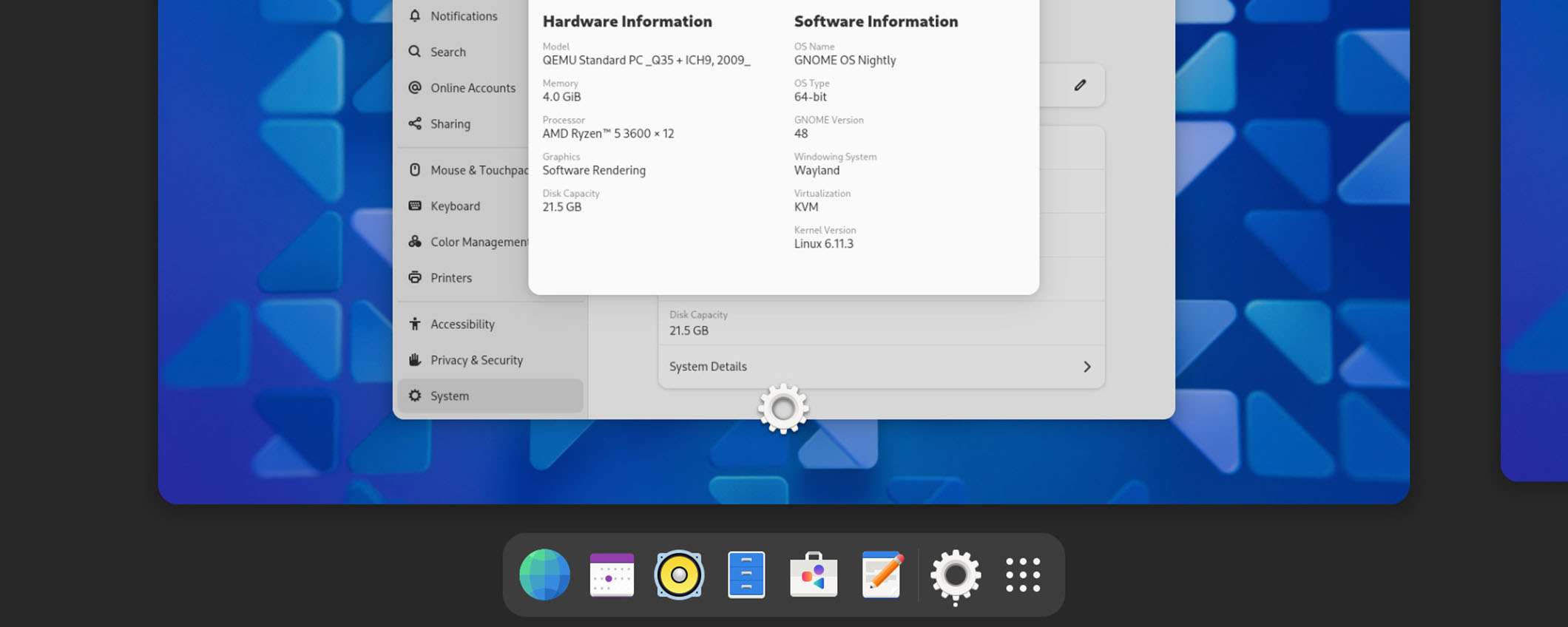The image size is (1568, 627).
Task: Click the Keyboard icon in sidebar
Action: click(x=415, y=206)
